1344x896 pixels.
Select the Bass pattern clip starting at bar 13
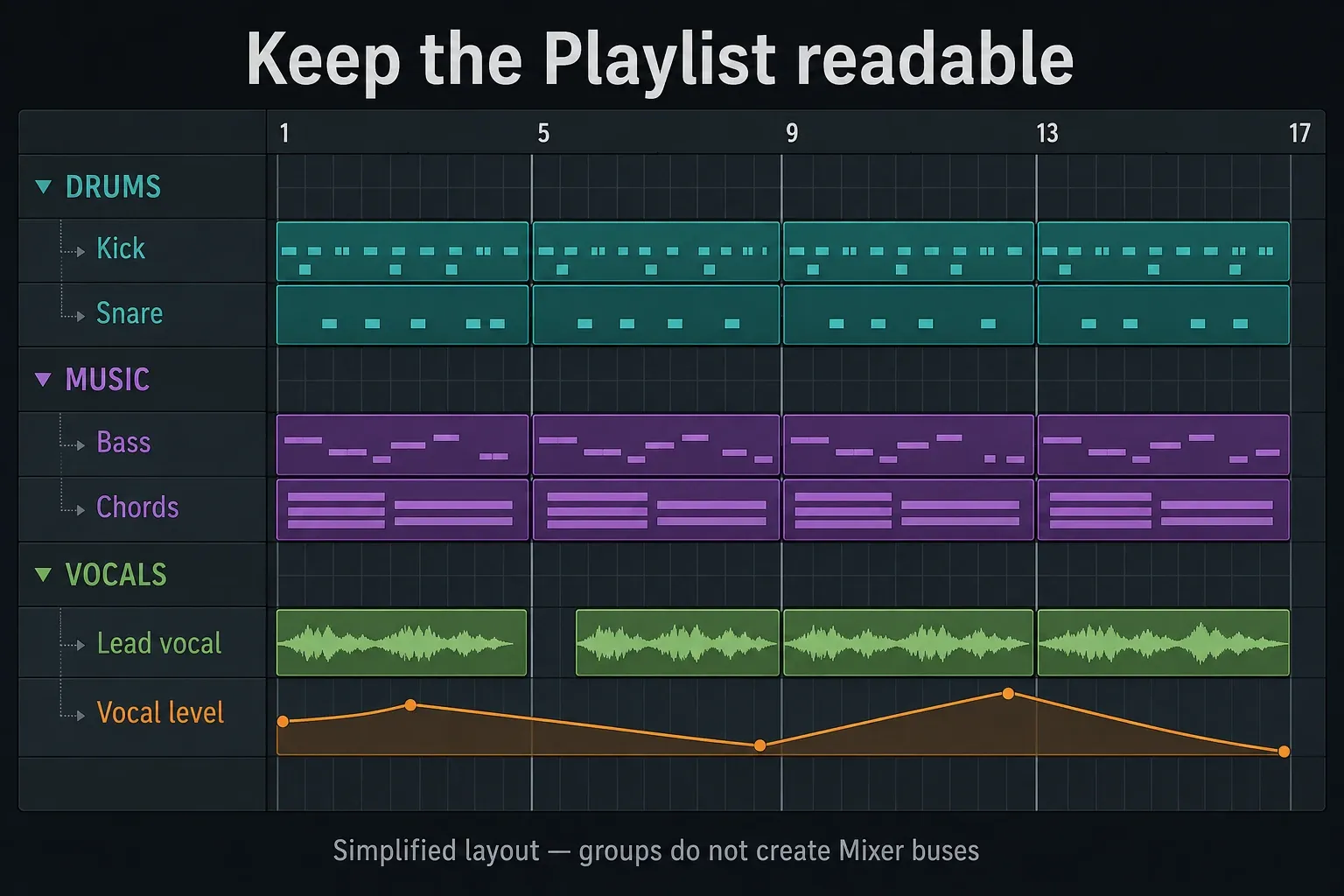[1164, 444]
